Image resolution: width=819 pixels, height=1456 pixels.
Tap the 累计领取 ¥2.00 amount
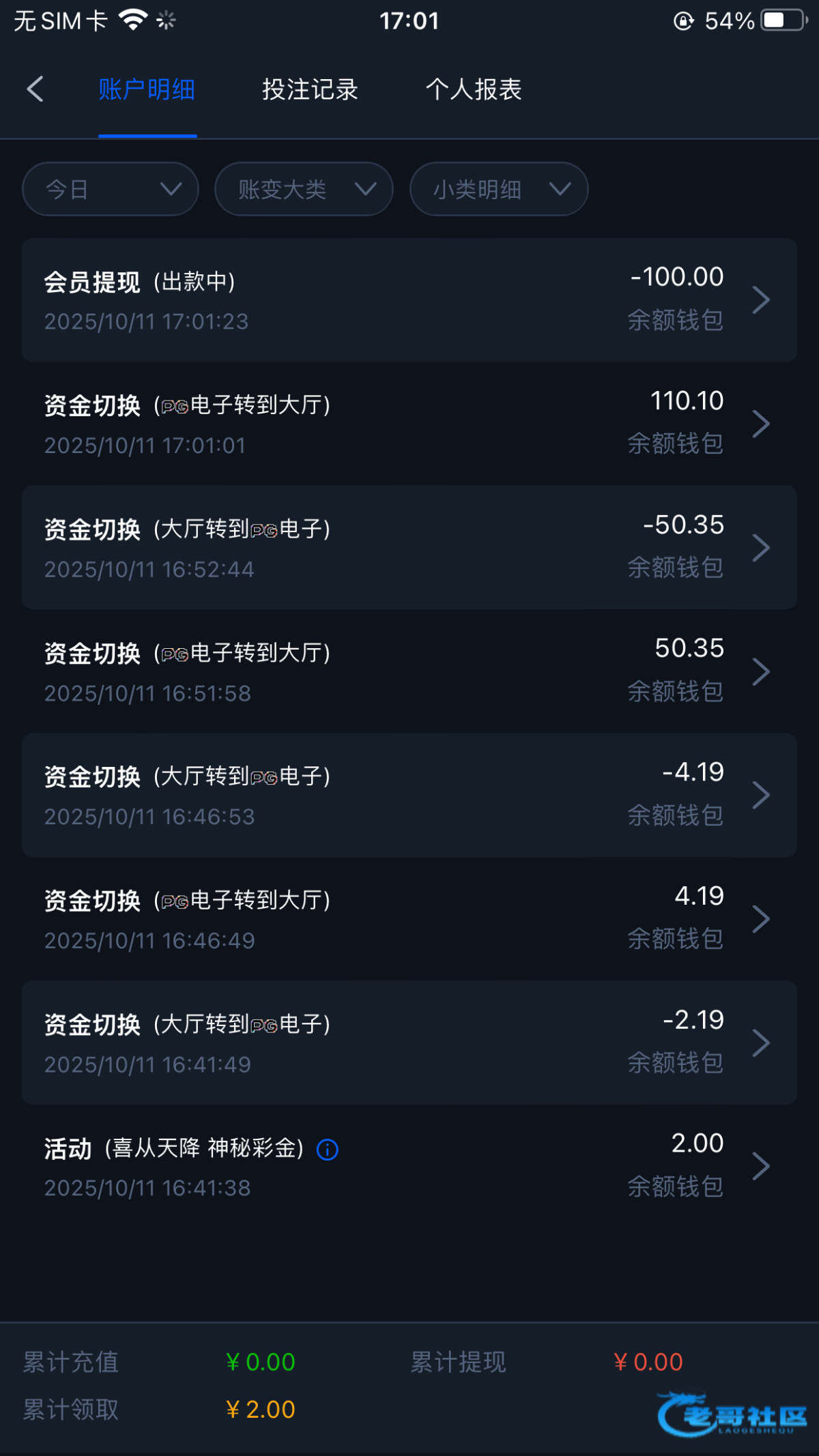click(261, 1409)
